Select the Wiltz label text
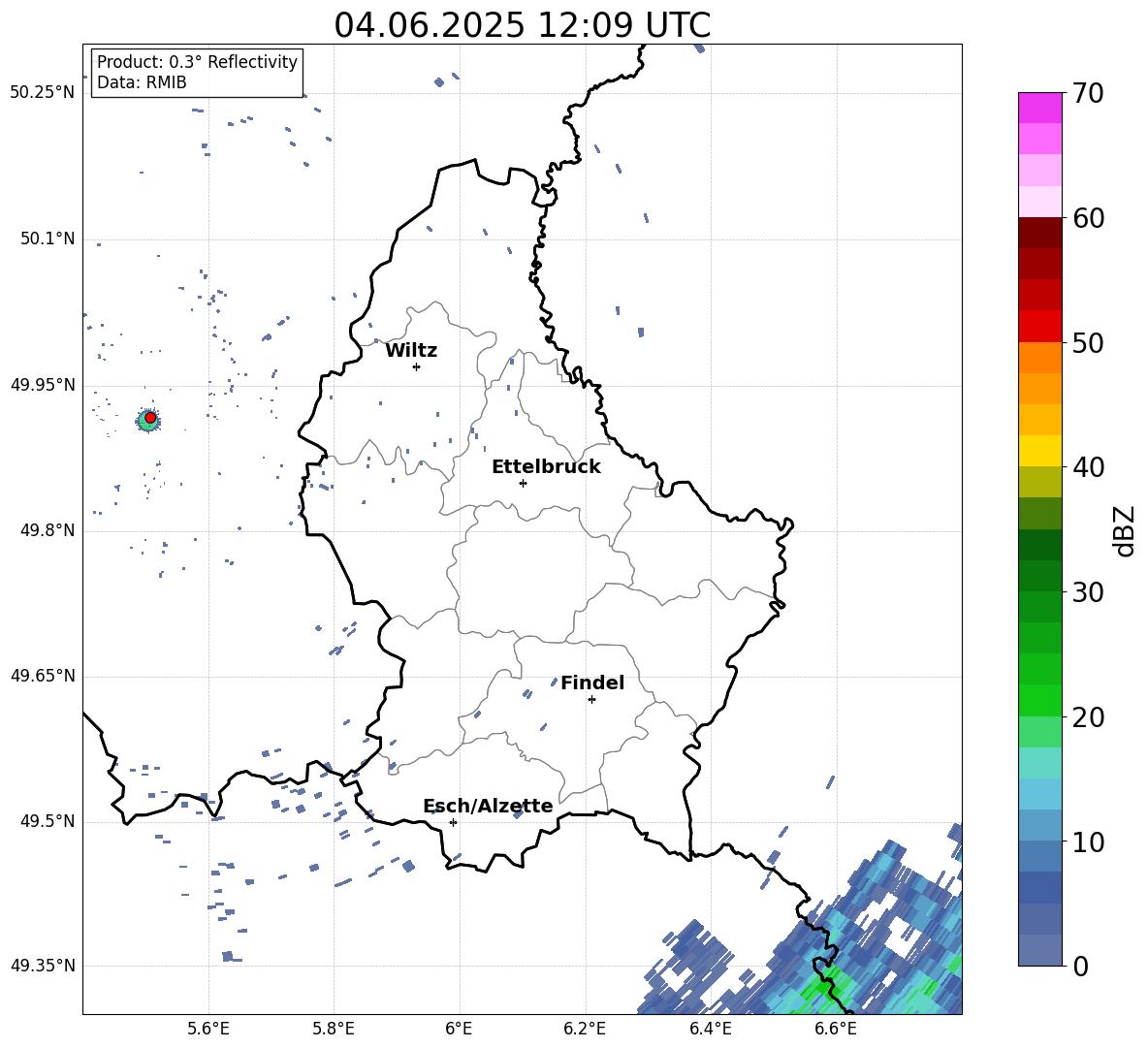This screenshot has height=1048, width=1148. point(411,351)
